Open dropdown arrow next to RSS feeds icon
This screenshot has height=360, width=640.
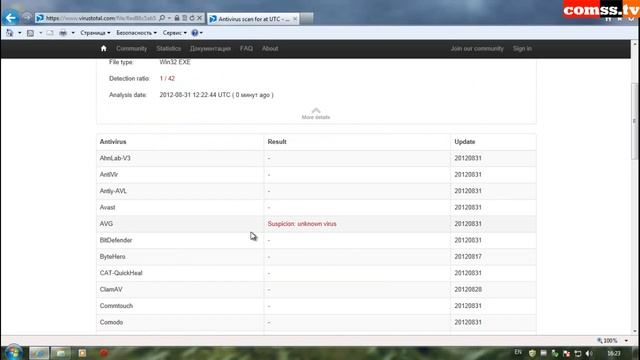(x=40, y=33)
